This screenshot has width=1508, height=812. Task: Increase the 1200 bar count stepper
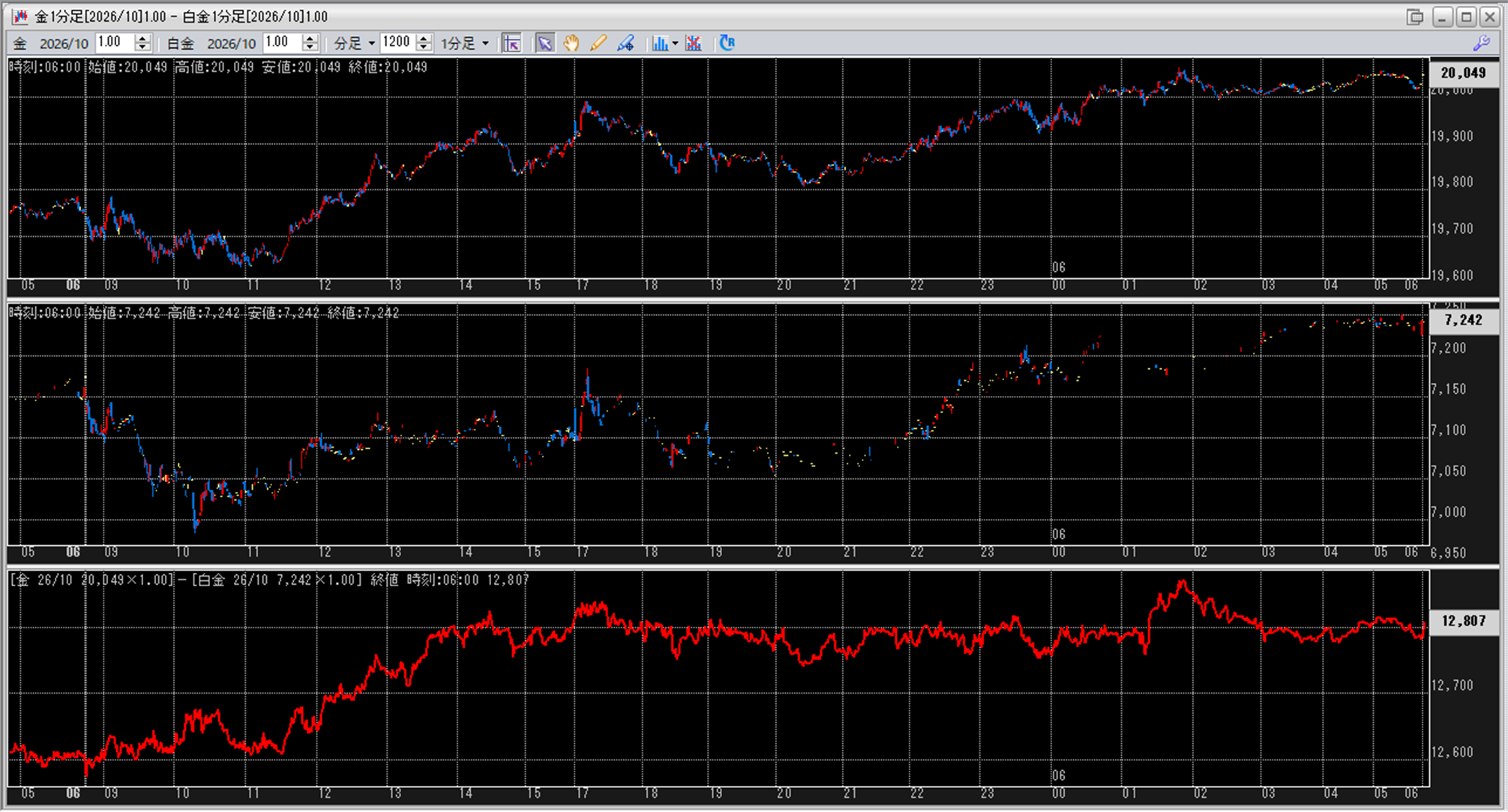pyautogui.click(x=424, y=38)
